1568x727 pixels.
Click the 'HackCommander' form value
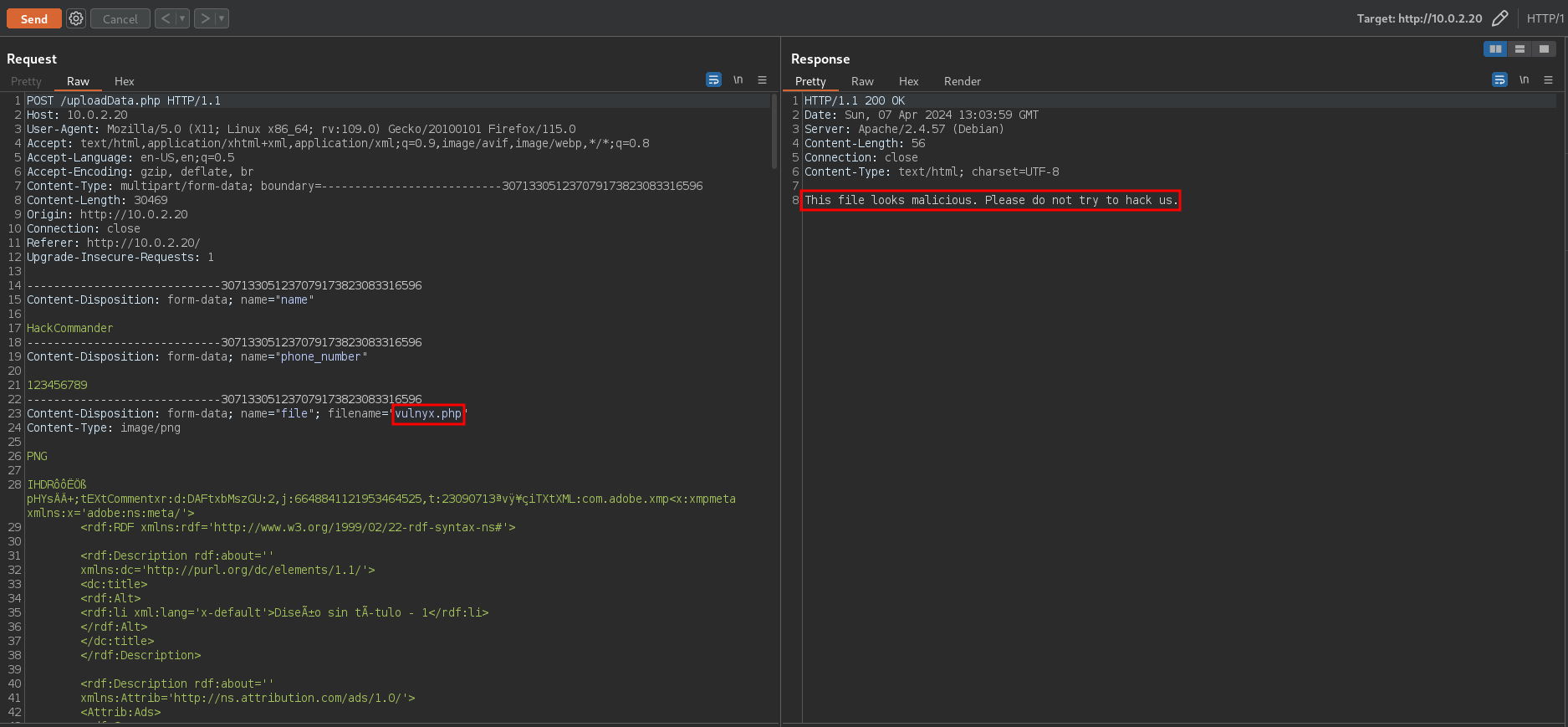click(70, 328)
